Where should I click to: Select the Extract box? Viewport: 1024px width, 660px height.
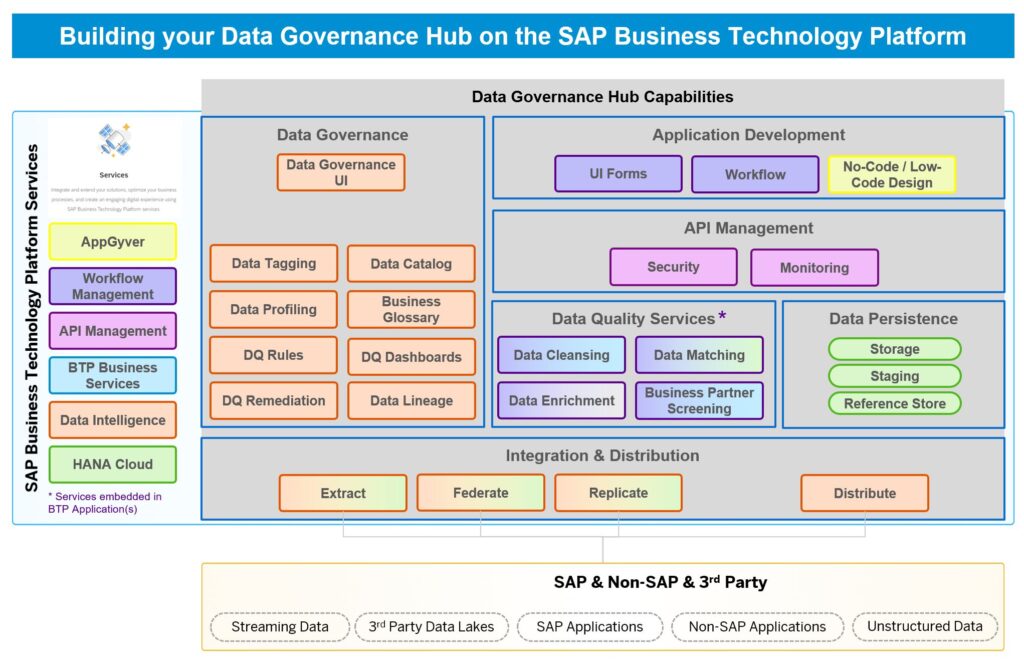(x=343, y=493)
